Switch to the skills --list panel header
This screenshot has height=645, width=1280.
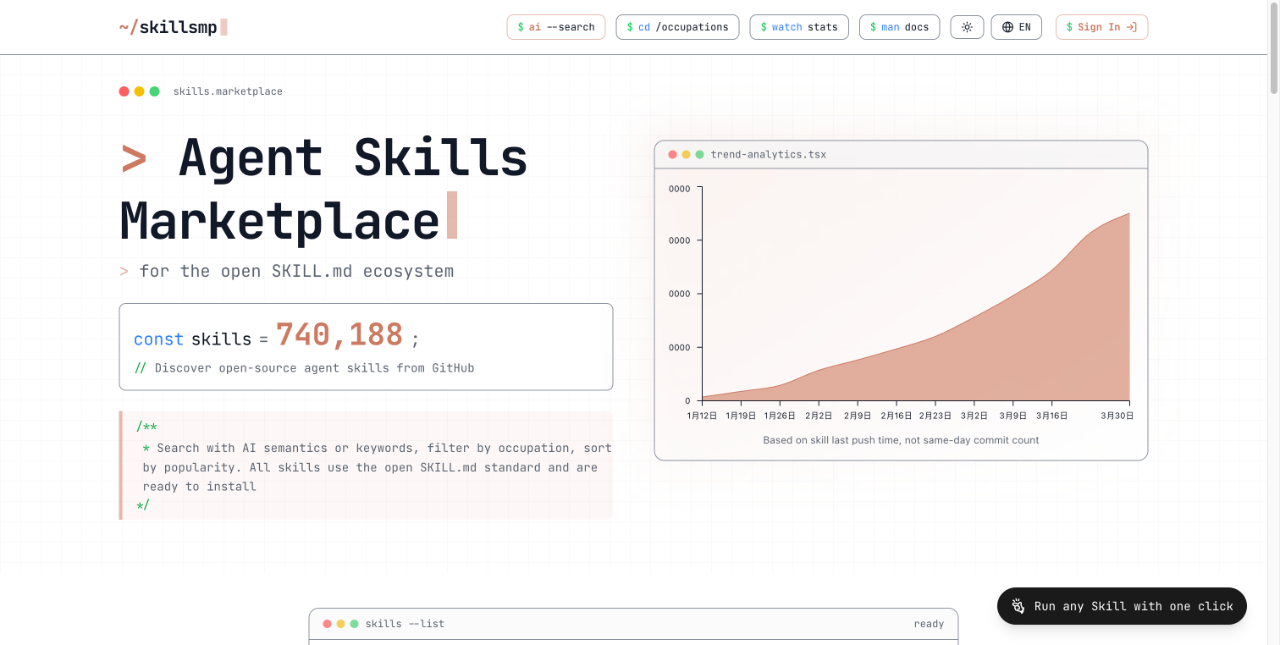pos(404,623)
